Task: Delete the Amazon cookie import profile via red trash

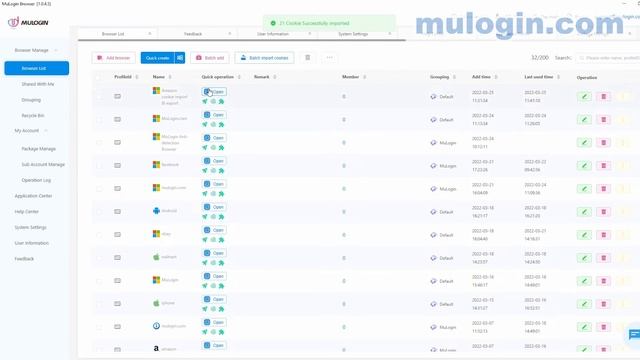Action: [x=603, y=97]
